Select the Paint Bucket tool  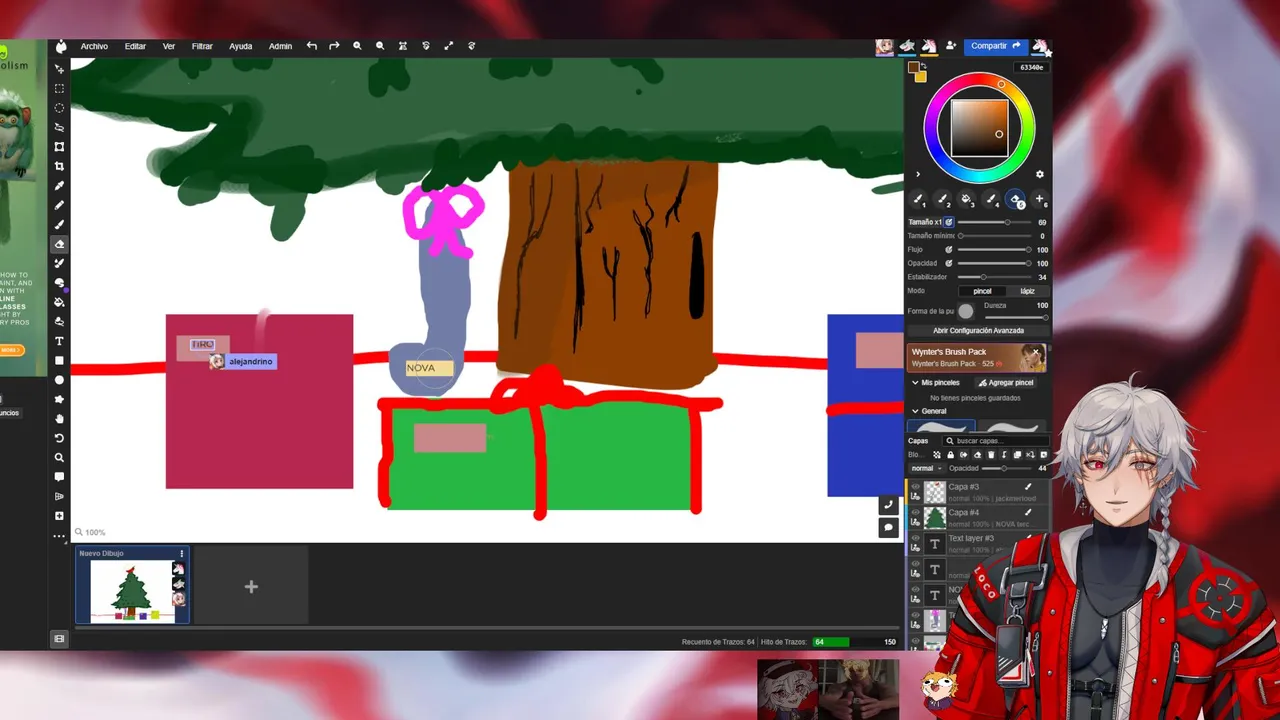tap(59, 302)
